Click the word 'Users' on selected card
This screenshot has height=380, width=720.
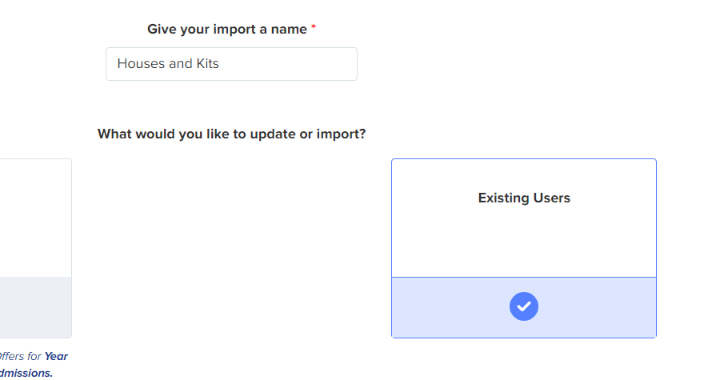point(552,198)
